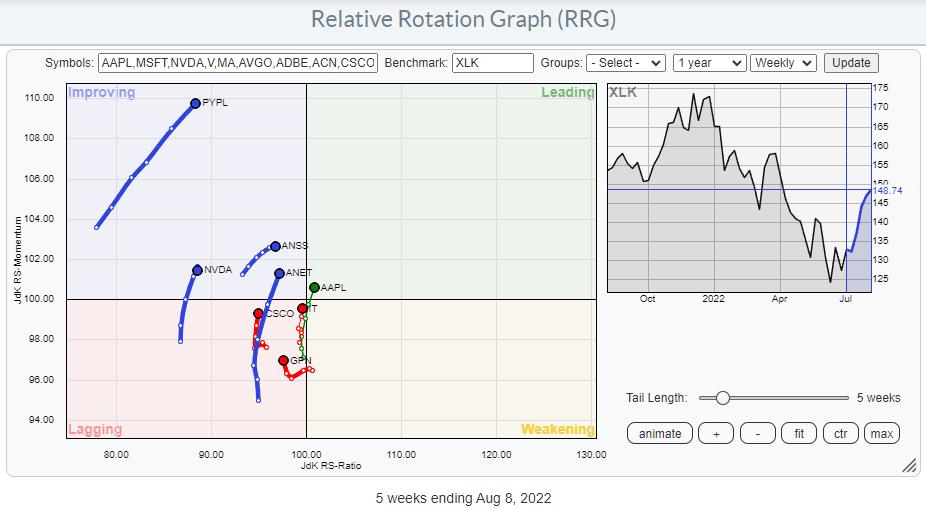Select the red CSCO data point
The height and width of the screenshot is (509, 926).
coord(258,314)
